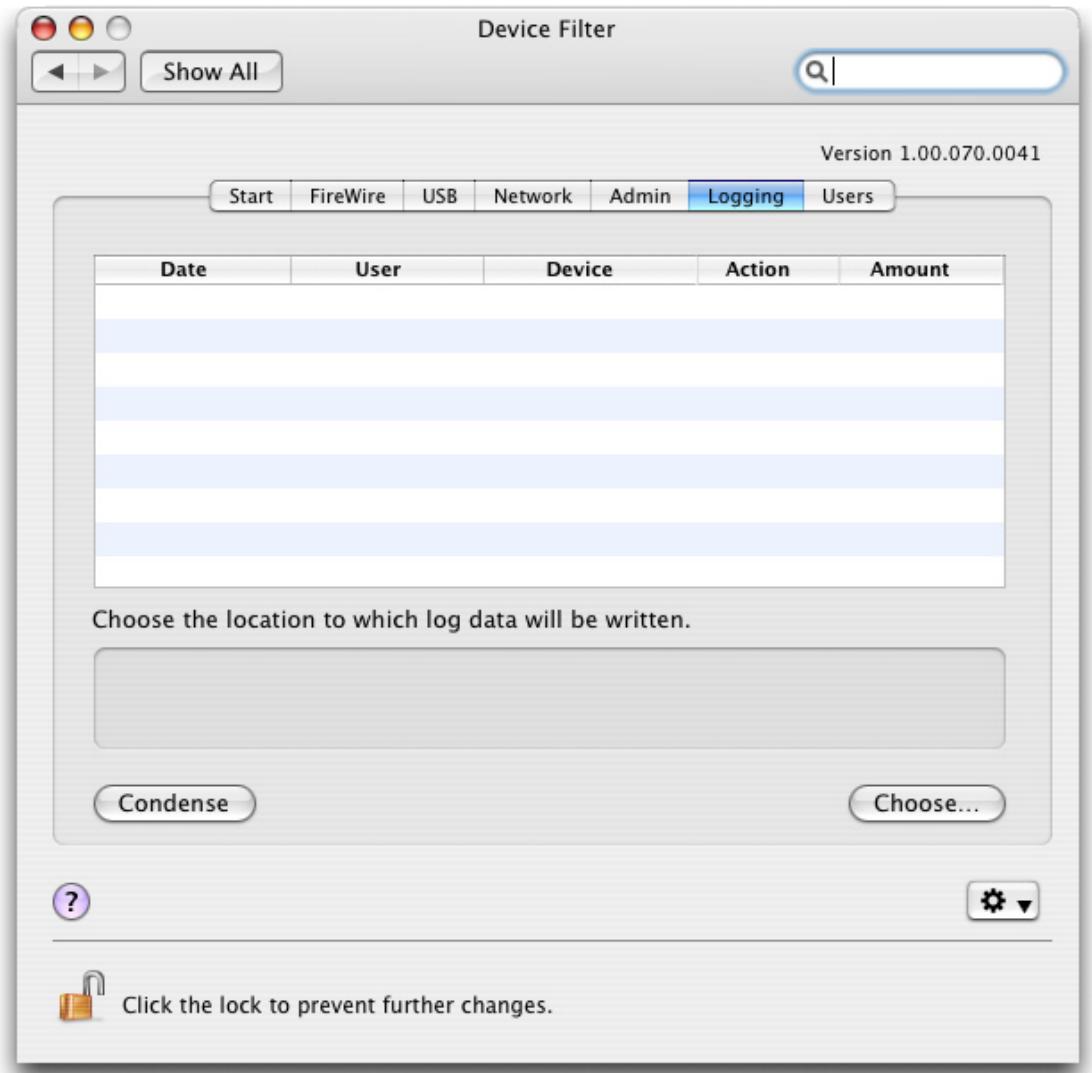Click the Choose... button
This screenshot has height=1073, width=1092.
926,804
